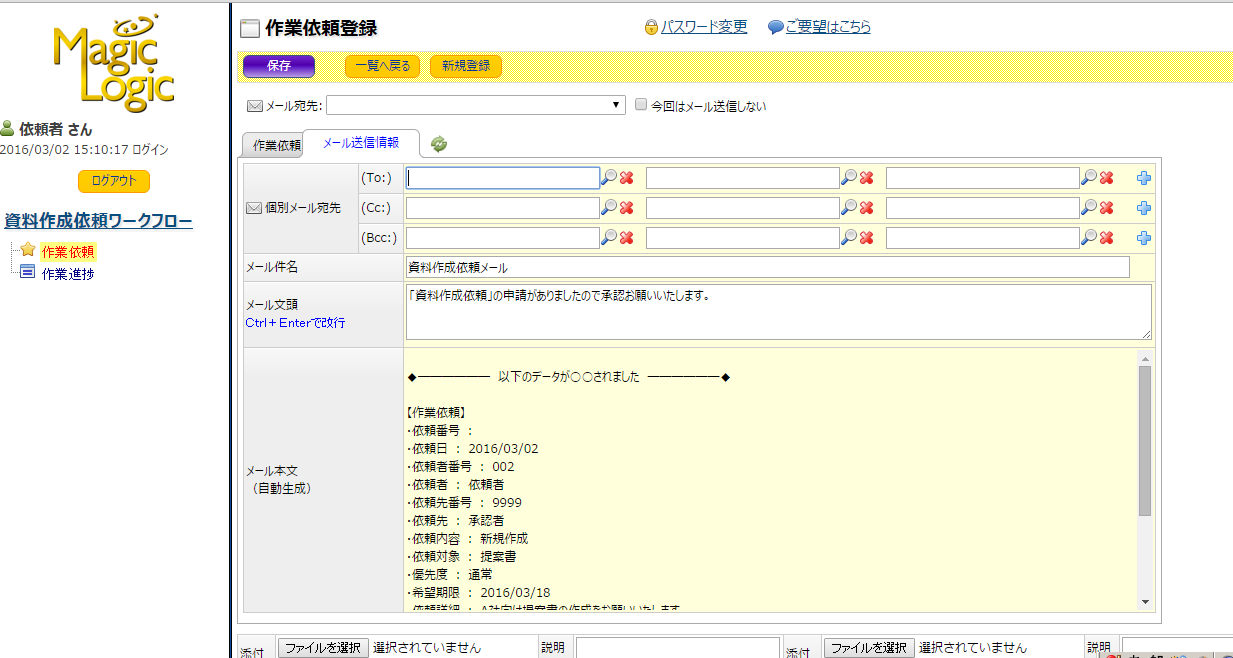Select 作業進捗 in the sidebar tree
Screen dimensions: 1233x658
(x=68, y=273)
